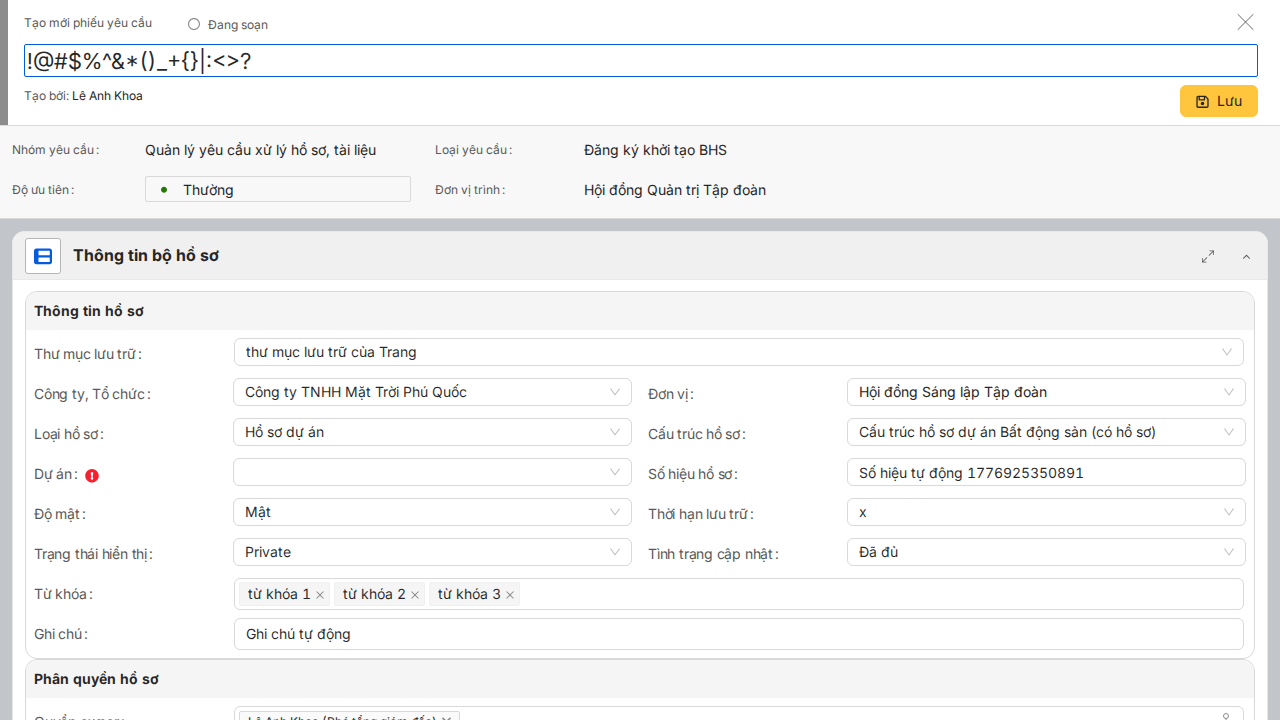Click the red warning icon beside Dự án
This screenshot has width=1280, height=720.
coord(92,476)
